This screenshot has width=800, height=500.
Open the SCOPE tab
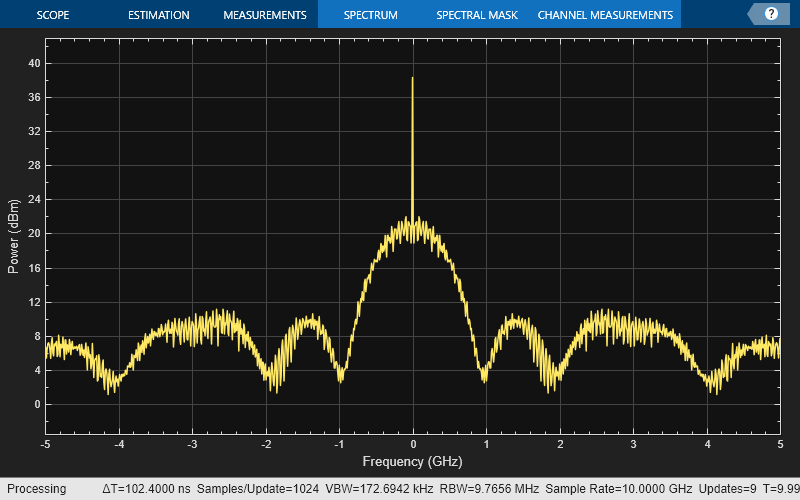53,15
